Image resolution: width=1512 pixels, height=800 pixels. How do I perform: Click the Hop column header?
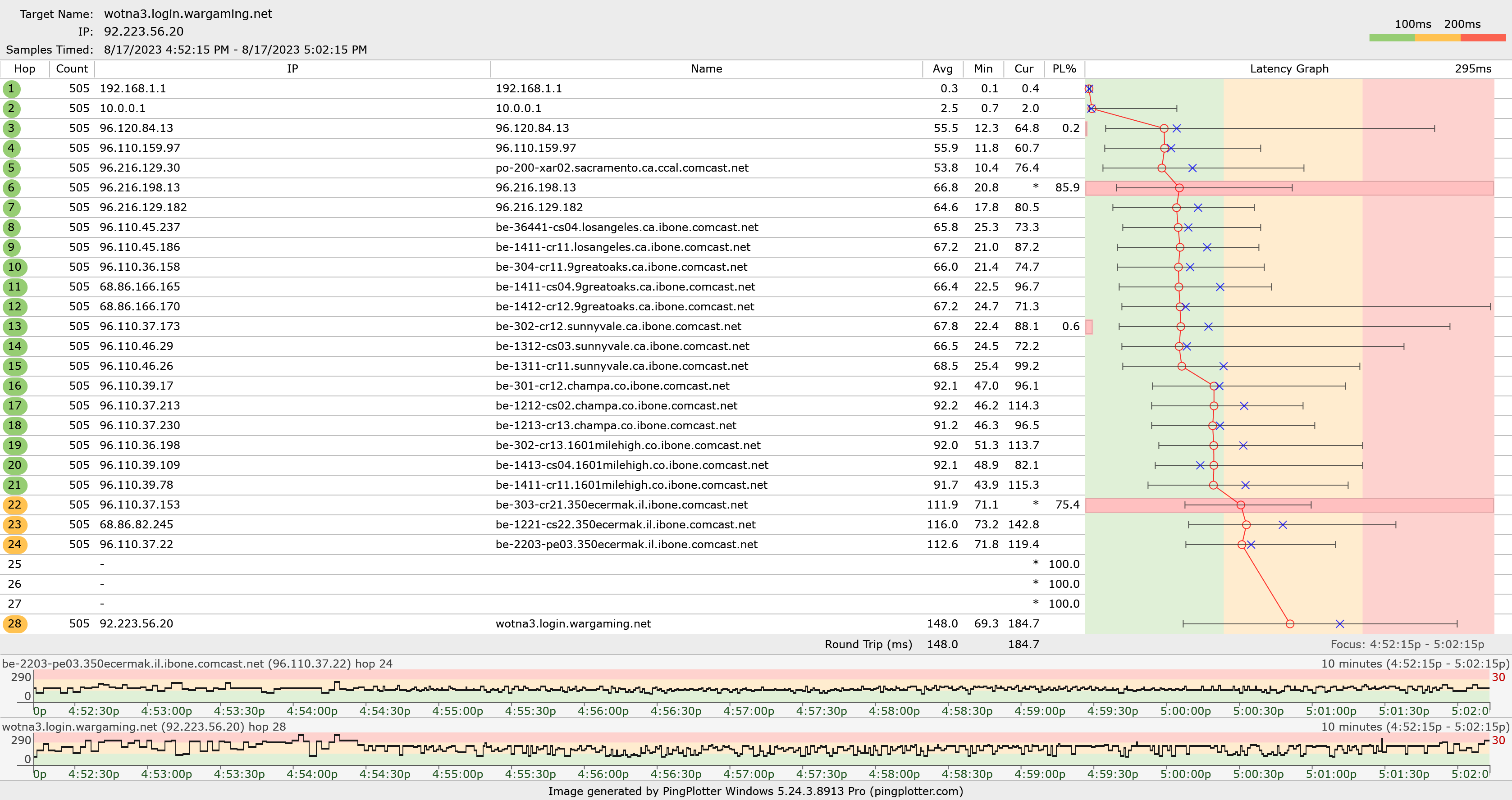(x=25, y=68)
